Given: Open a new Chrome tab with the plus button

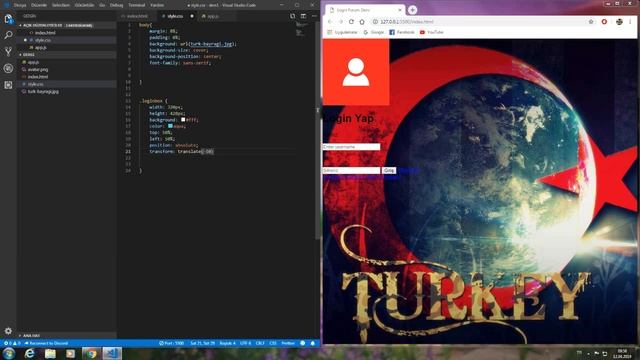Looking at the screenshot, I should point(412,10).
